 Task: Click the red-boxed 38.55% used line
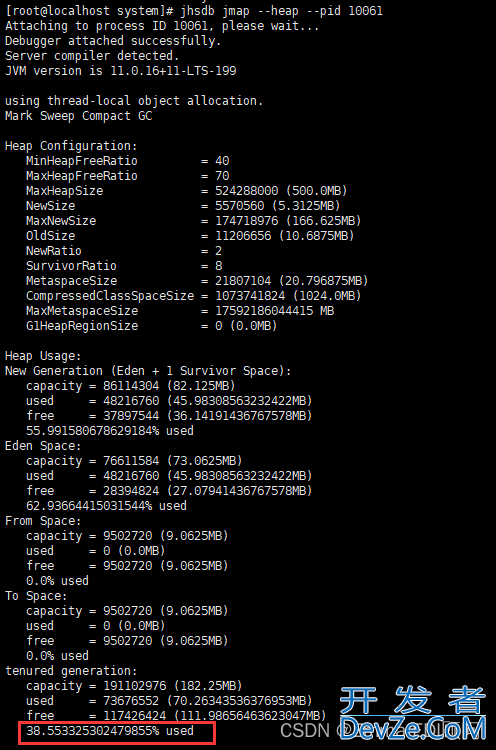(x=110, y=731)
